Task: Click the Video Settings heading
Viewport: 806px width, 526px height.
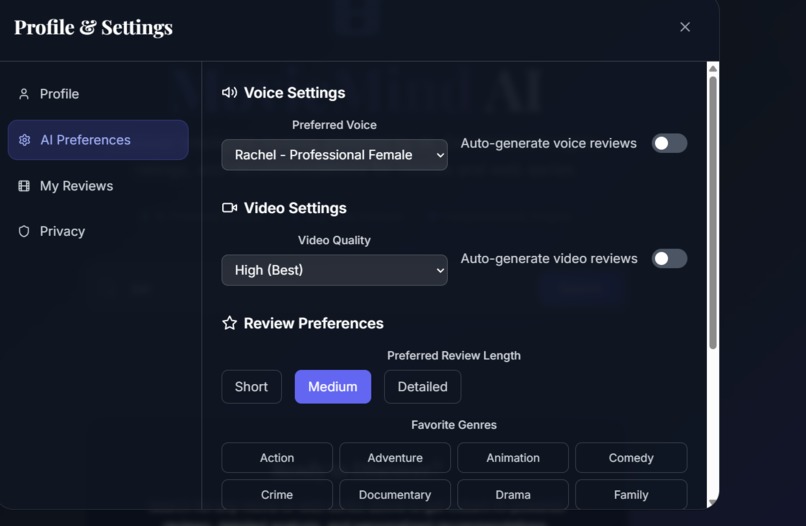Action: pyautogui.click(x=295, y=208)
